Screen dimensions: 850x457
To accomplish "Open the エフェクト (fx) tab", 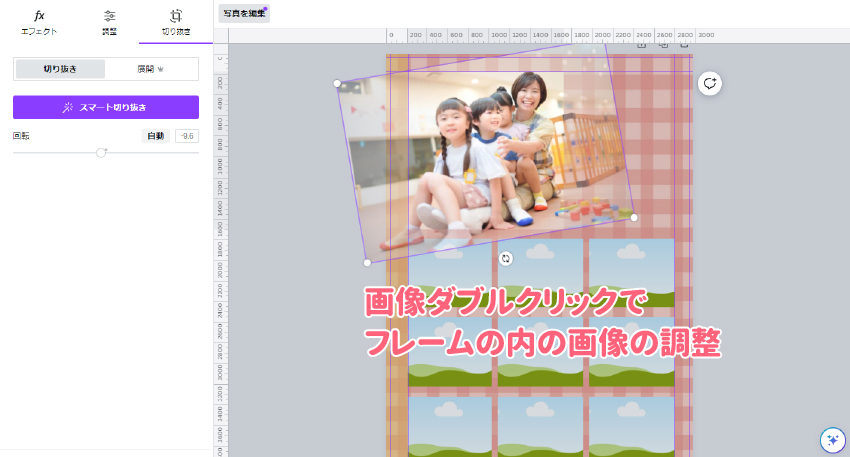I will click(39, 23).
